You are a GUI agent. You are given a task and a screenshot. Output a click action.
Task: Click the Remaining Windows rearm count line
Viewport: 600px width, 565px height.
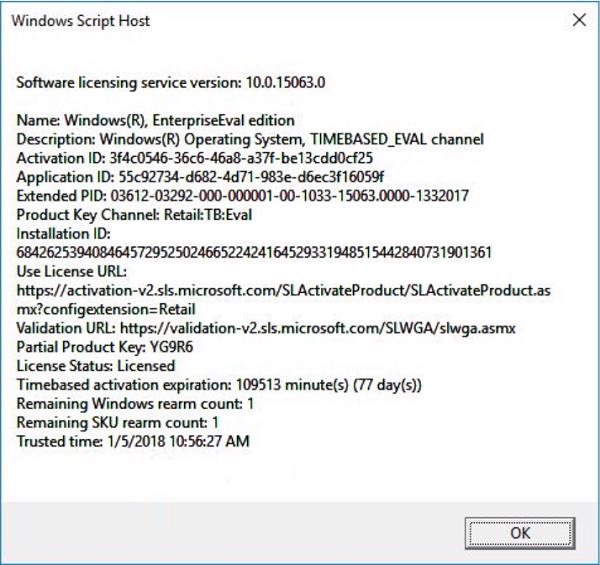(135, 403)
